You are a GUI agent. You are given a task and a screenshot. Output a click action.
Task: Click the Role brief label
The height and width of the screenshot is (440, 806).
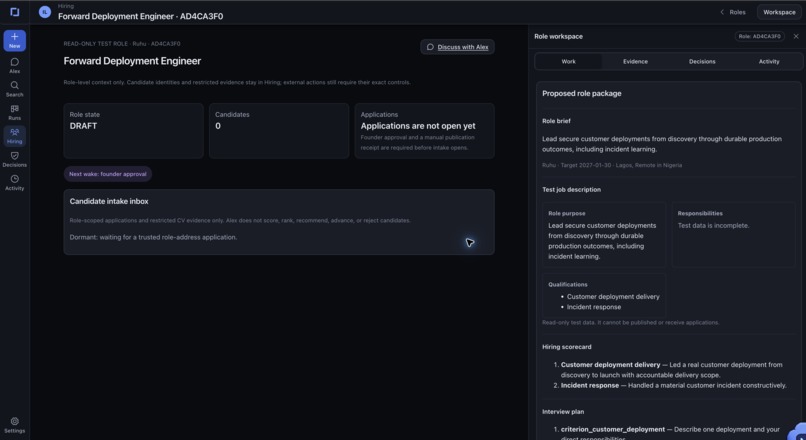point(556,121)
